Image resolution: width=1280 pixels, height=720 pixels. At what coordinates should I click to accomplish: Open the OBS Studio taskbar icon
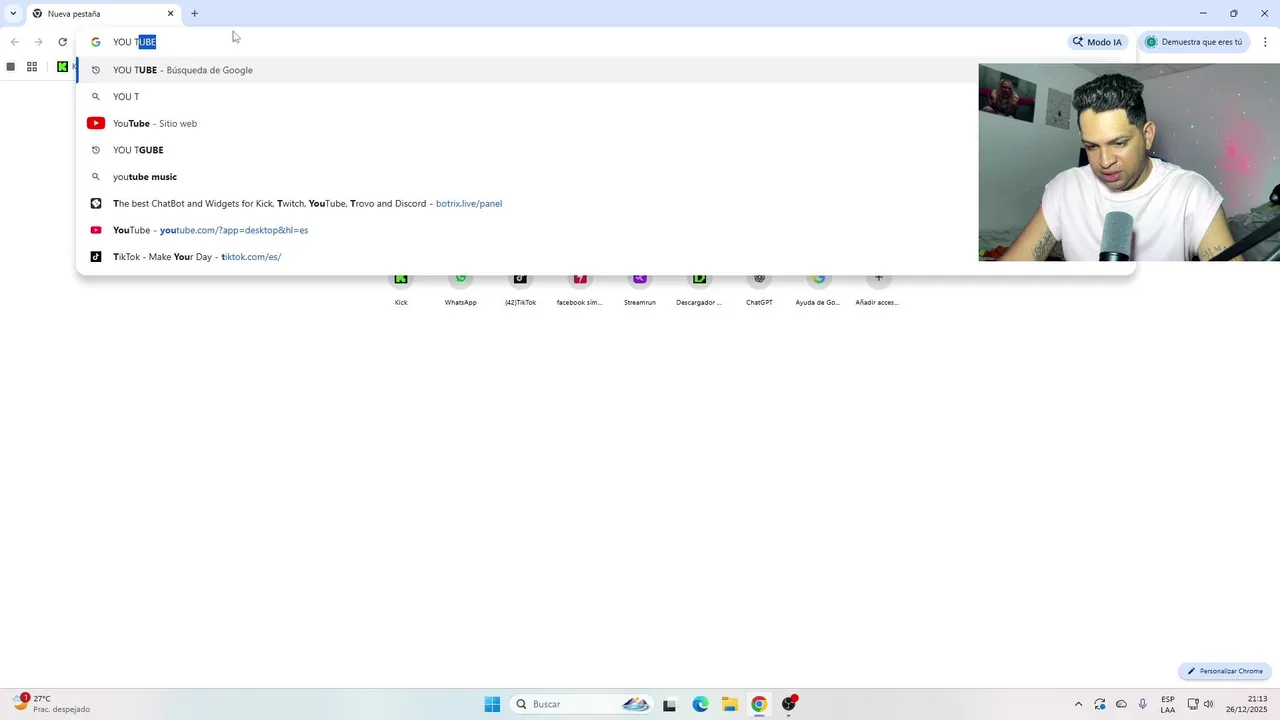(789, 704)
